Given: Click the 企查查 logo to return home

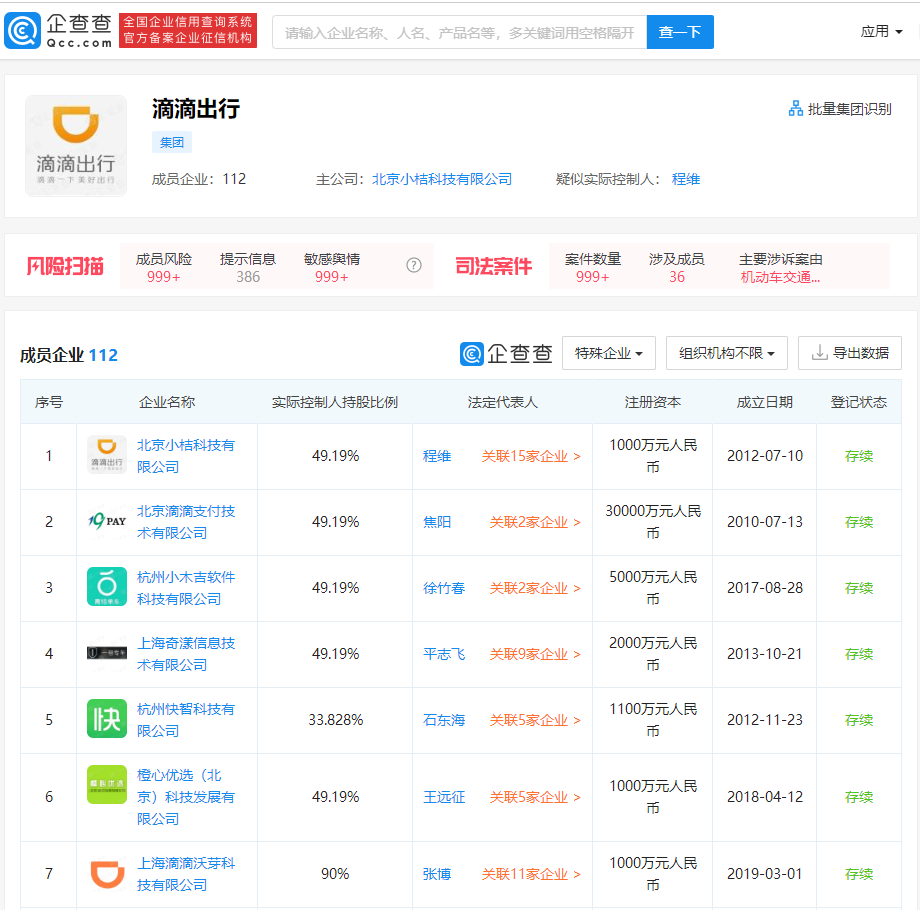Looking at the screenshot, I should pos(62,31).
